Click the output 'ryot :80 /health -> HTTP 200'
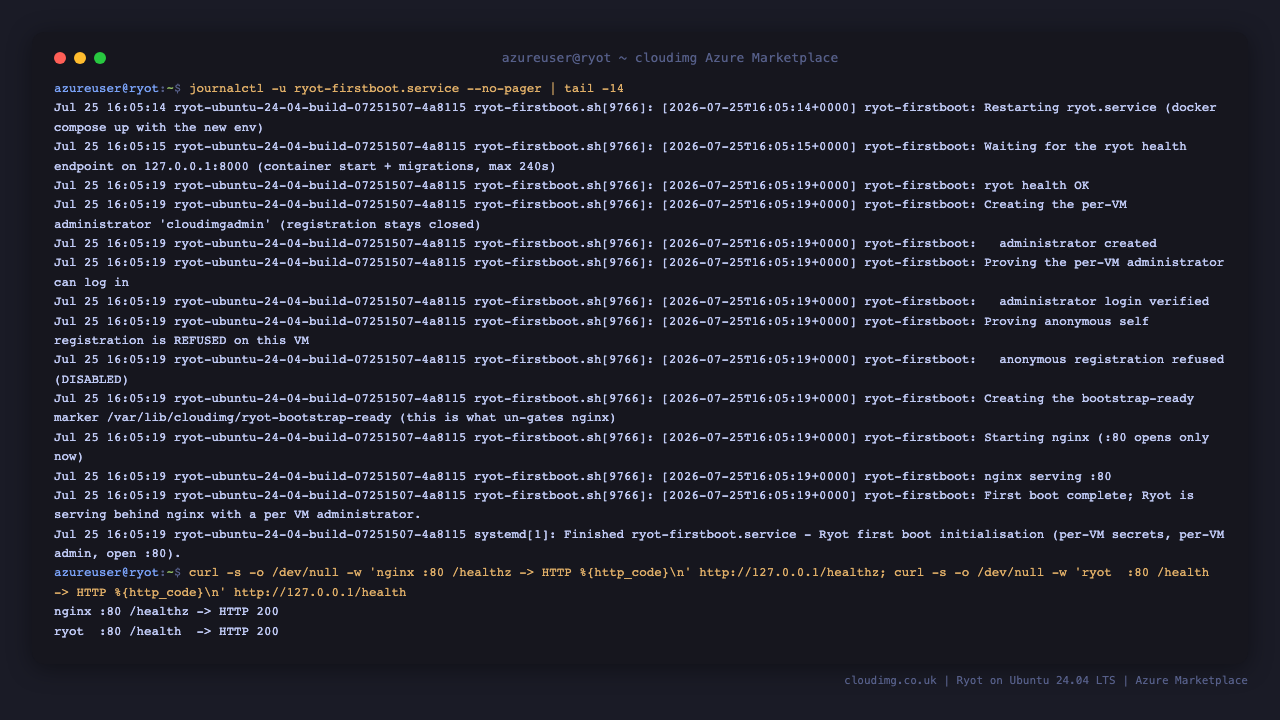1280x720 pixels. pos(166,631)
